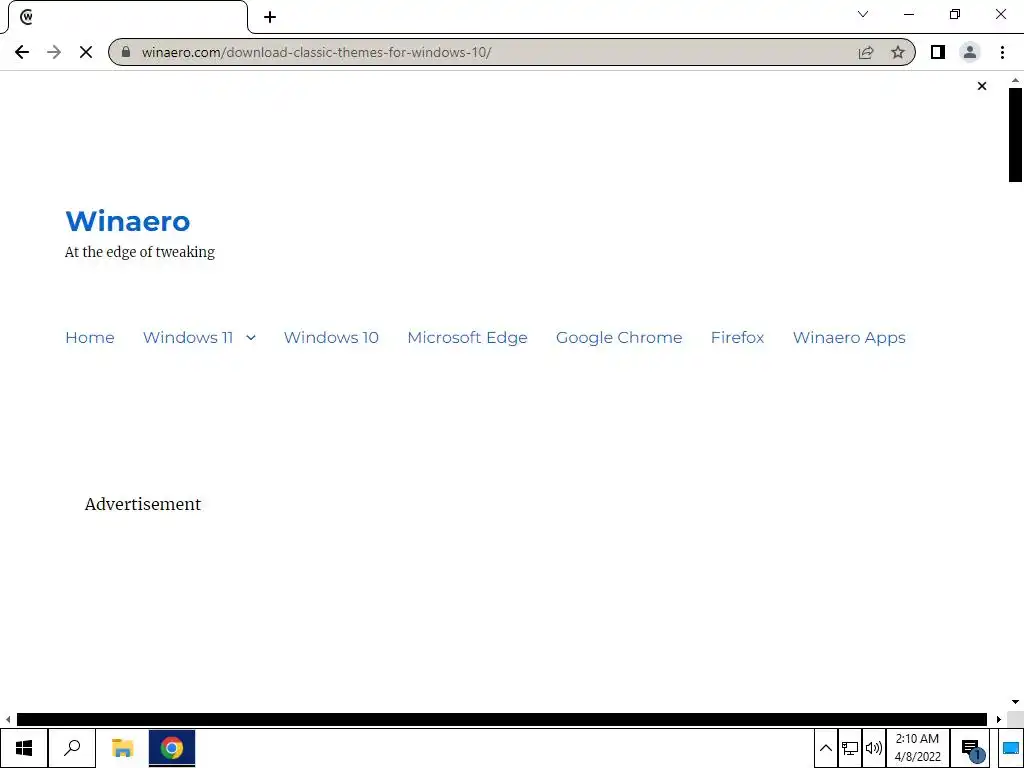Click the vertical scrollbar thumb
This screenshot has height=768, width=1024.
coord(1015,135)
